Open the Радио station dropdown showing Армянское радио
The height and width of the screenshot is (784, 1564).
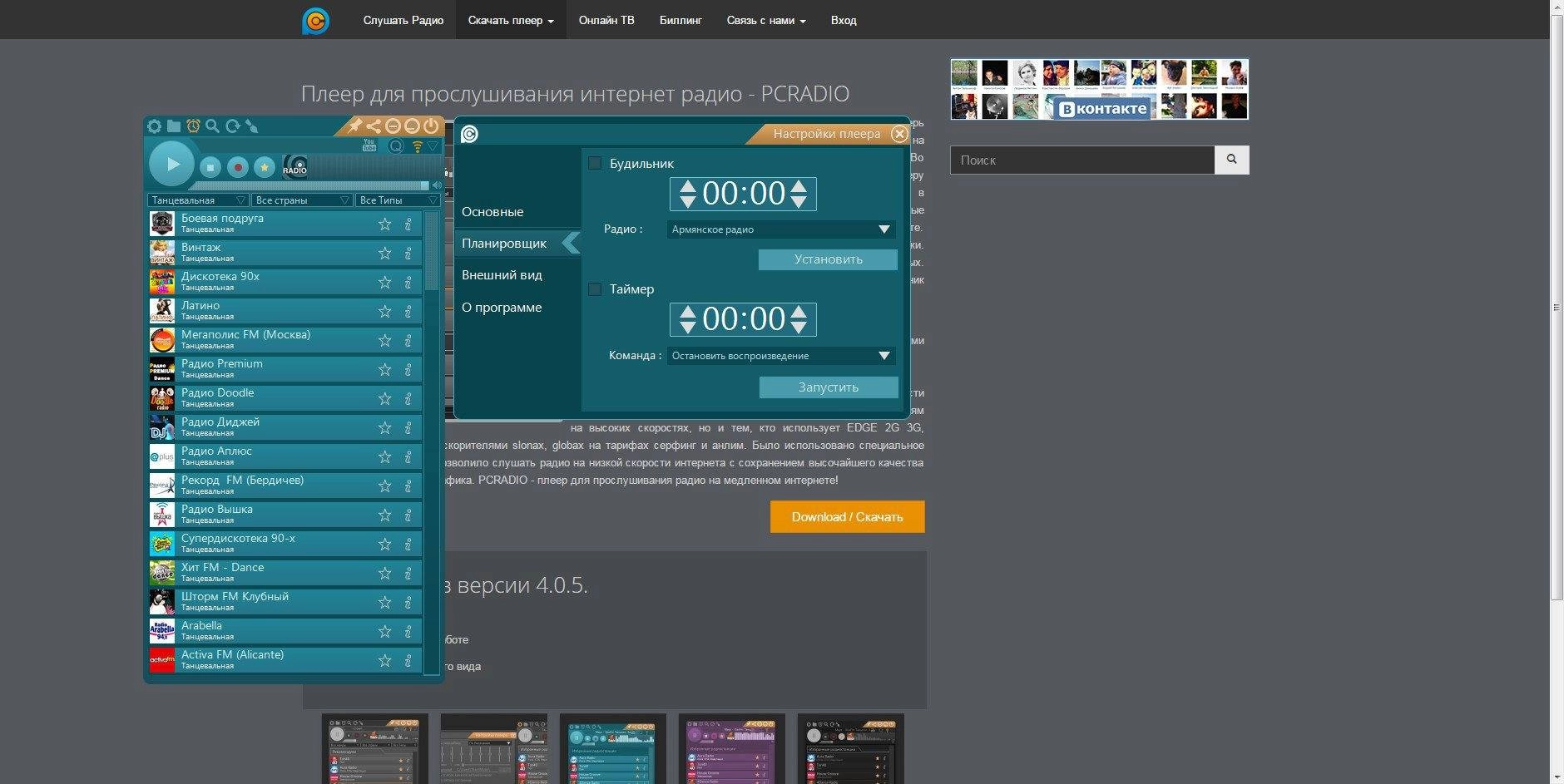(781, 229)
